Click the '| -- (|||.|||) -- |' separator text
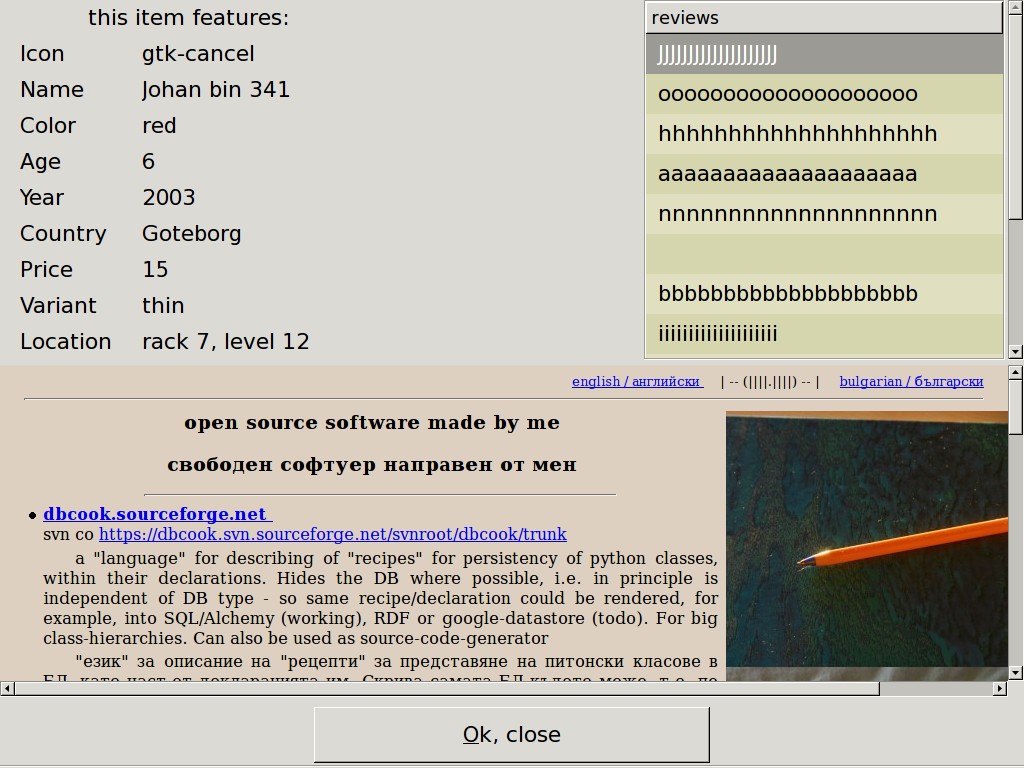The image size is (1024, 768). click(770, 381)
